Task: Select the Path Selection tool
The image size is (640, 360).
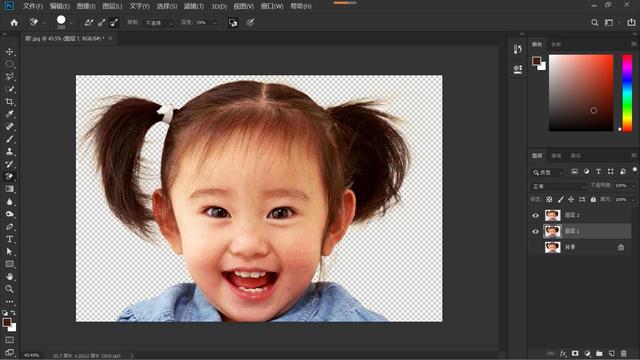Action: [x=9, y=251]
